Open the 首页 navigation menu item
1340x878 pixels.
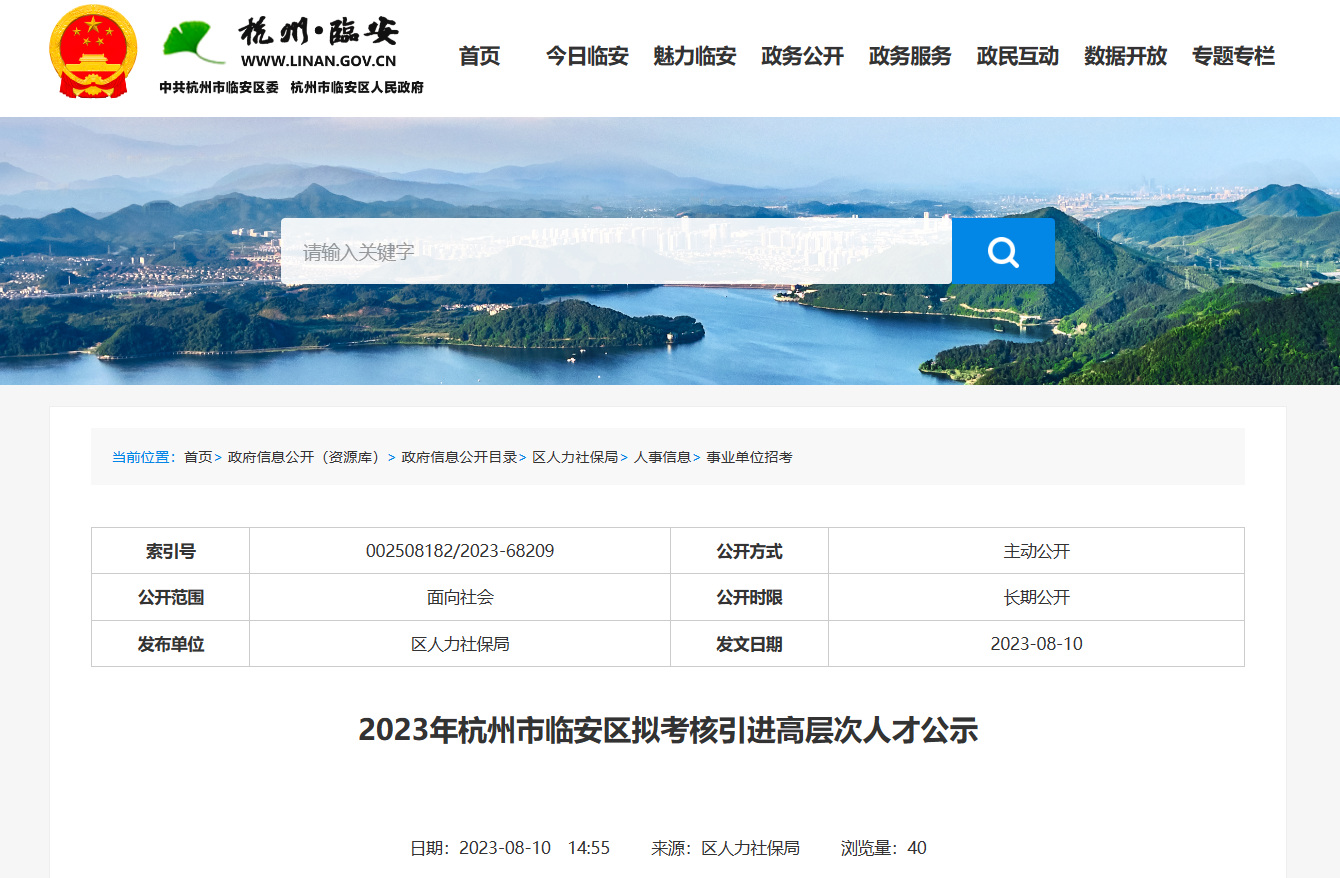479,57
